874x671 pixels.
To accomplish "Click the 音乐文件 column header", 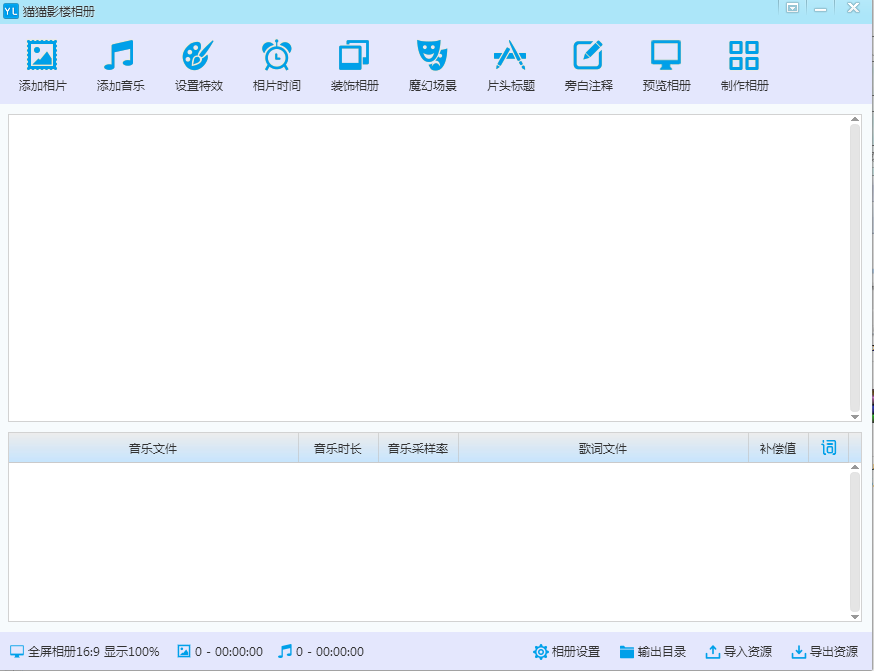I will (151, 447).
